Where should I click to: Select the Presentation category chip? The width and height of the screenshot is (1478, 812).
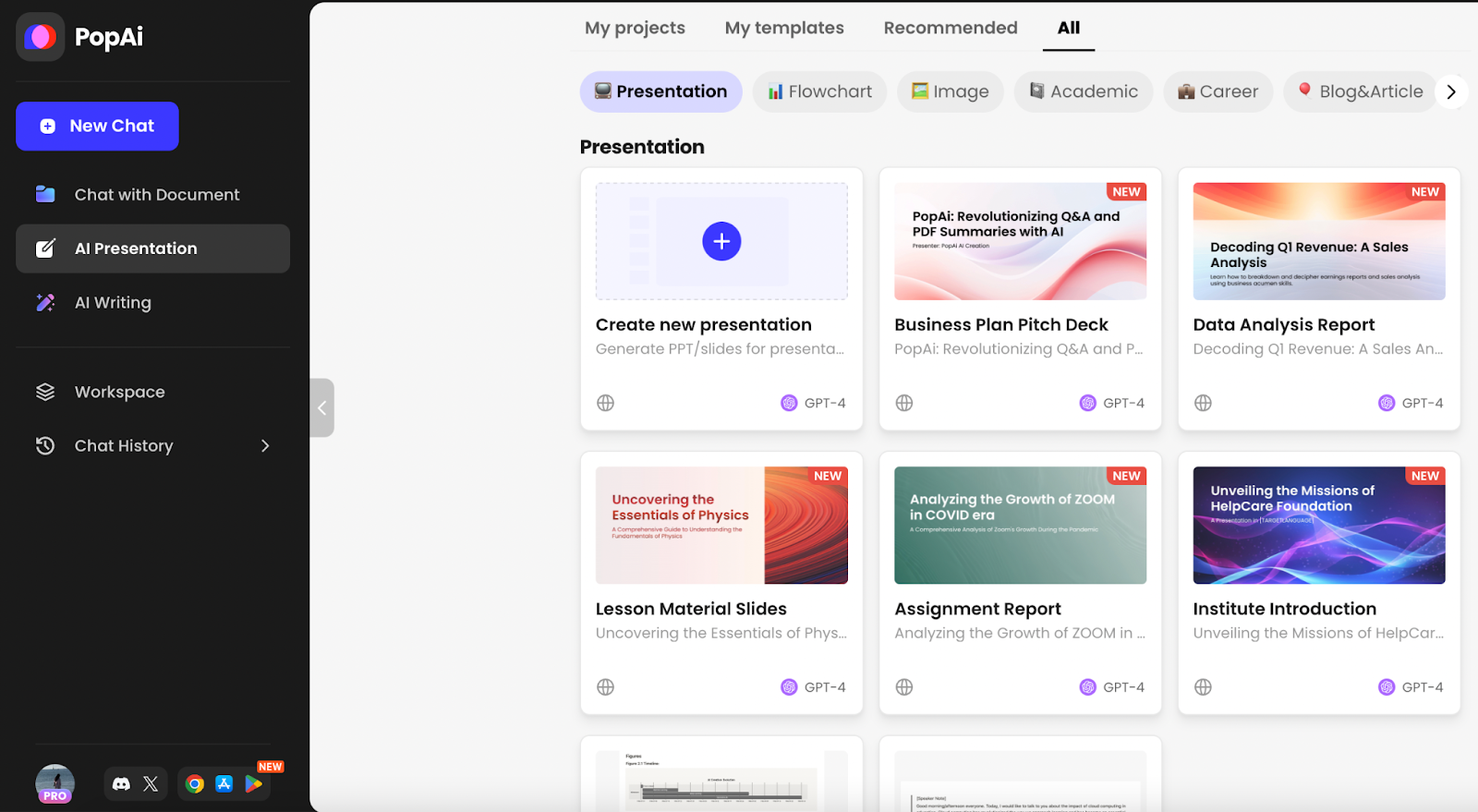pyautogui.click(x=661, y=91)
